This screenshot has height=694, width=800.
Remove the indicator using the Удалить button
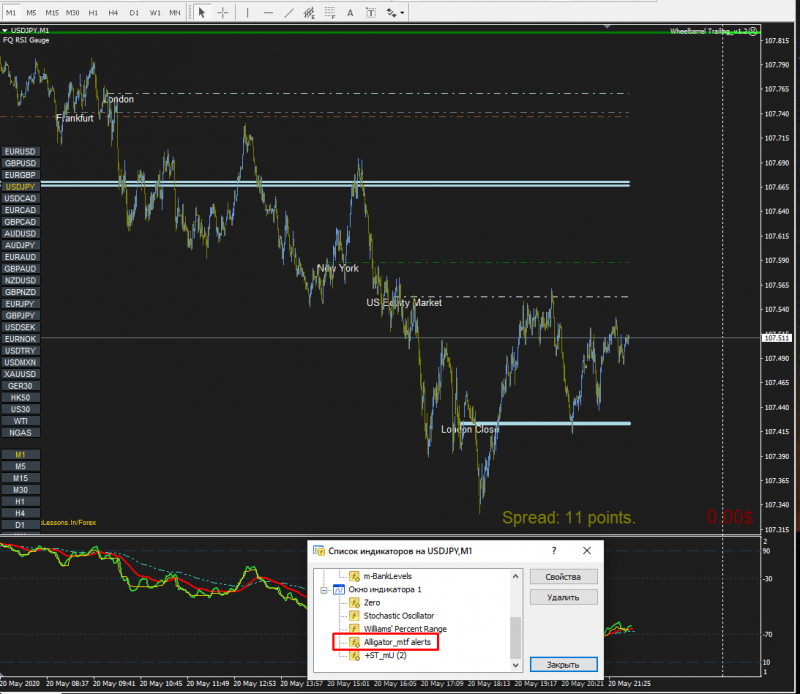(563, 597)
